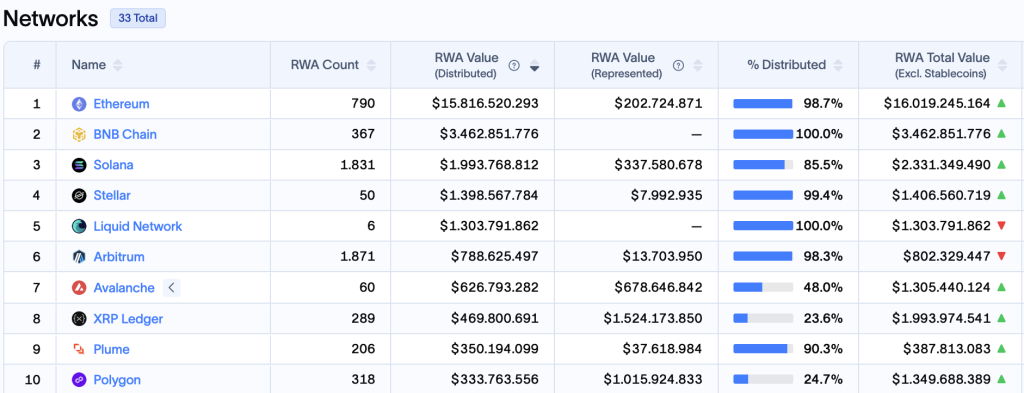Viewport: 1024px width, 393px height.
Task: Click red down arrow in Arbitrum row
Action: (1002, 257)
